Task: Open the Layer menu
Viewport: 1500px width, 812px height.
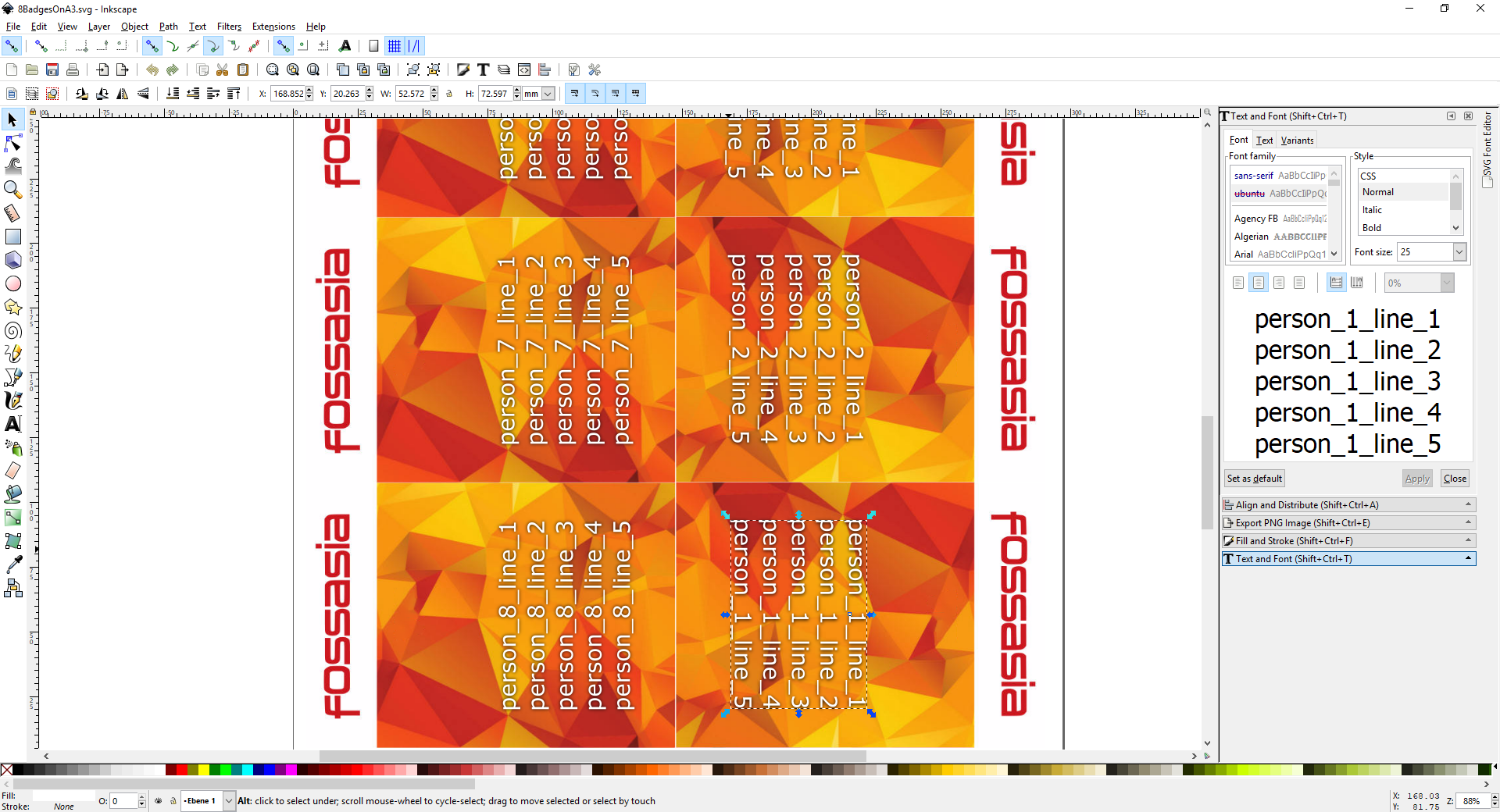Action: pos(98,27)
